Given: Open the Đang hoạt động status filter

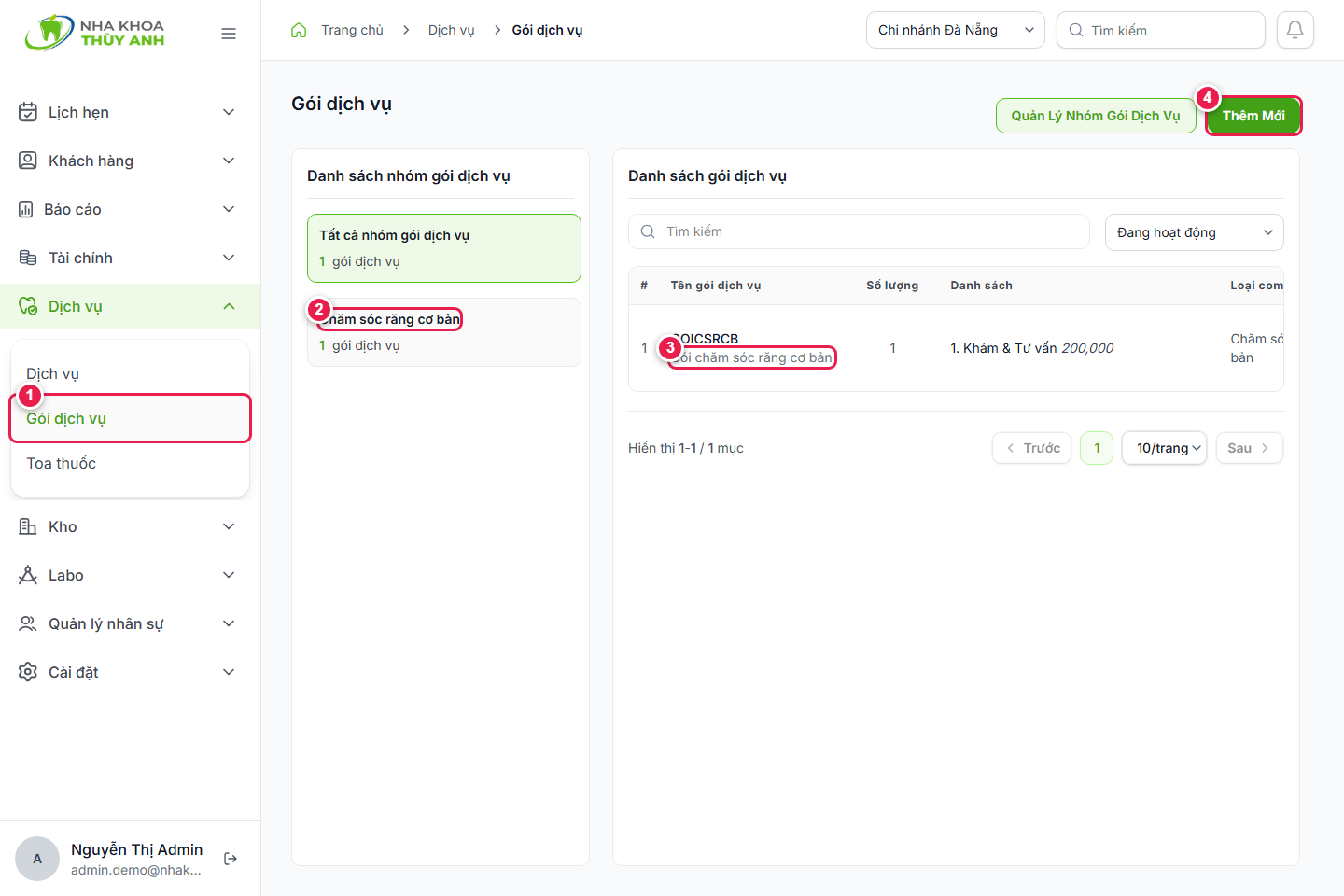Looking at the screenshot, I should [x=1195, y=232].
